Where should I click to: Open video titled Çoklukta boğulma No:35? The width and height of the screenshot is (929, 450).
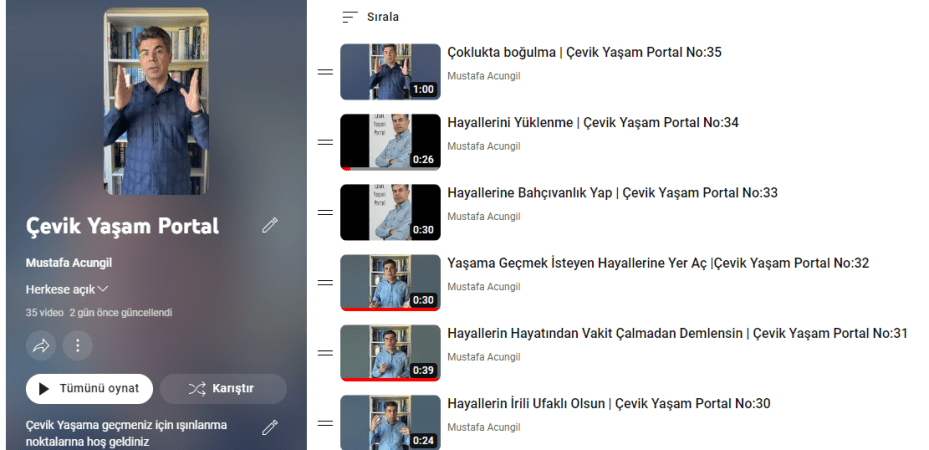click(584, 52)
